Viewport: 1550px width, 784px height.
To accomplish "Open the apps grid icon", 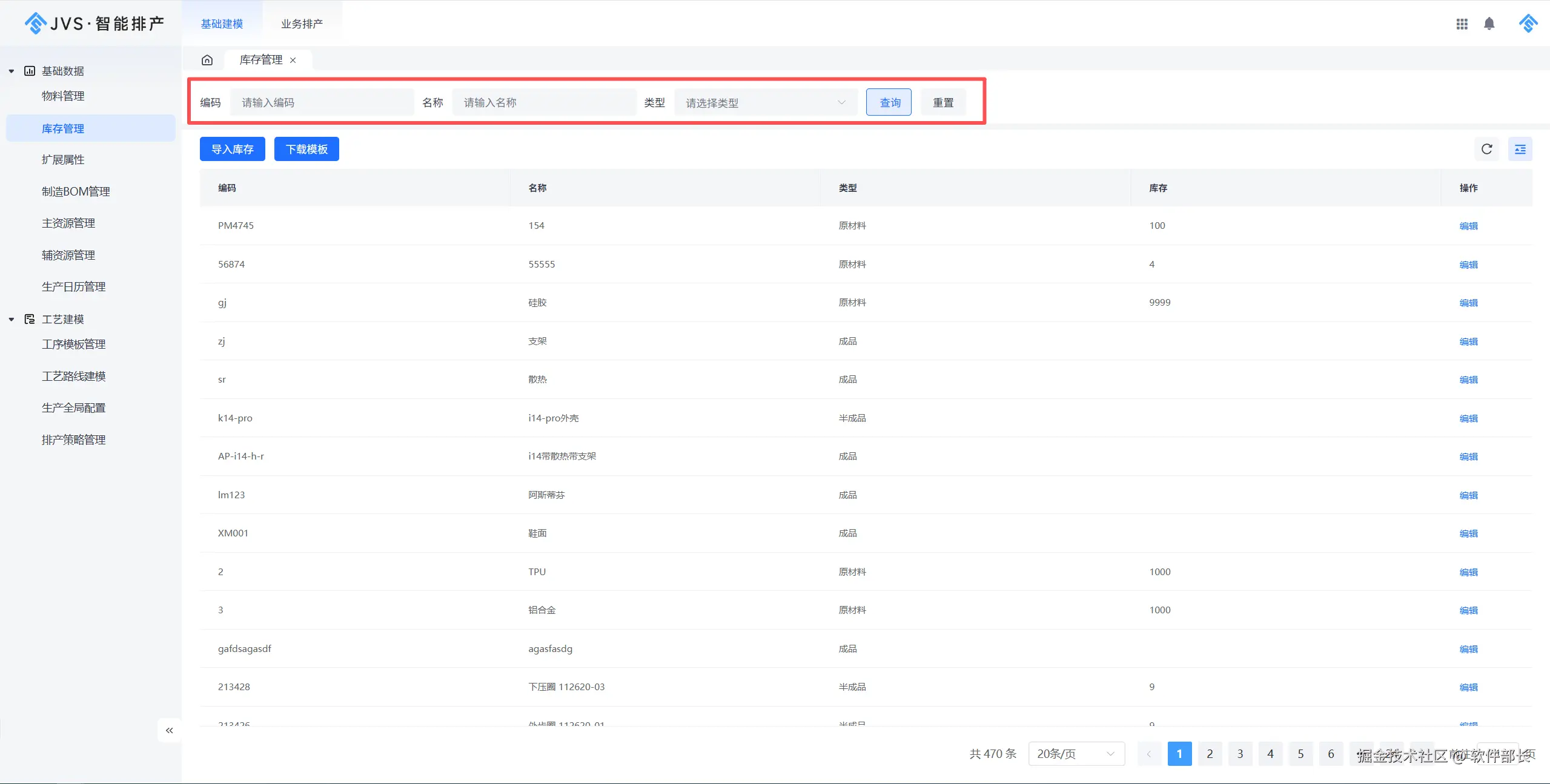I will click(x=1462, y=24).
